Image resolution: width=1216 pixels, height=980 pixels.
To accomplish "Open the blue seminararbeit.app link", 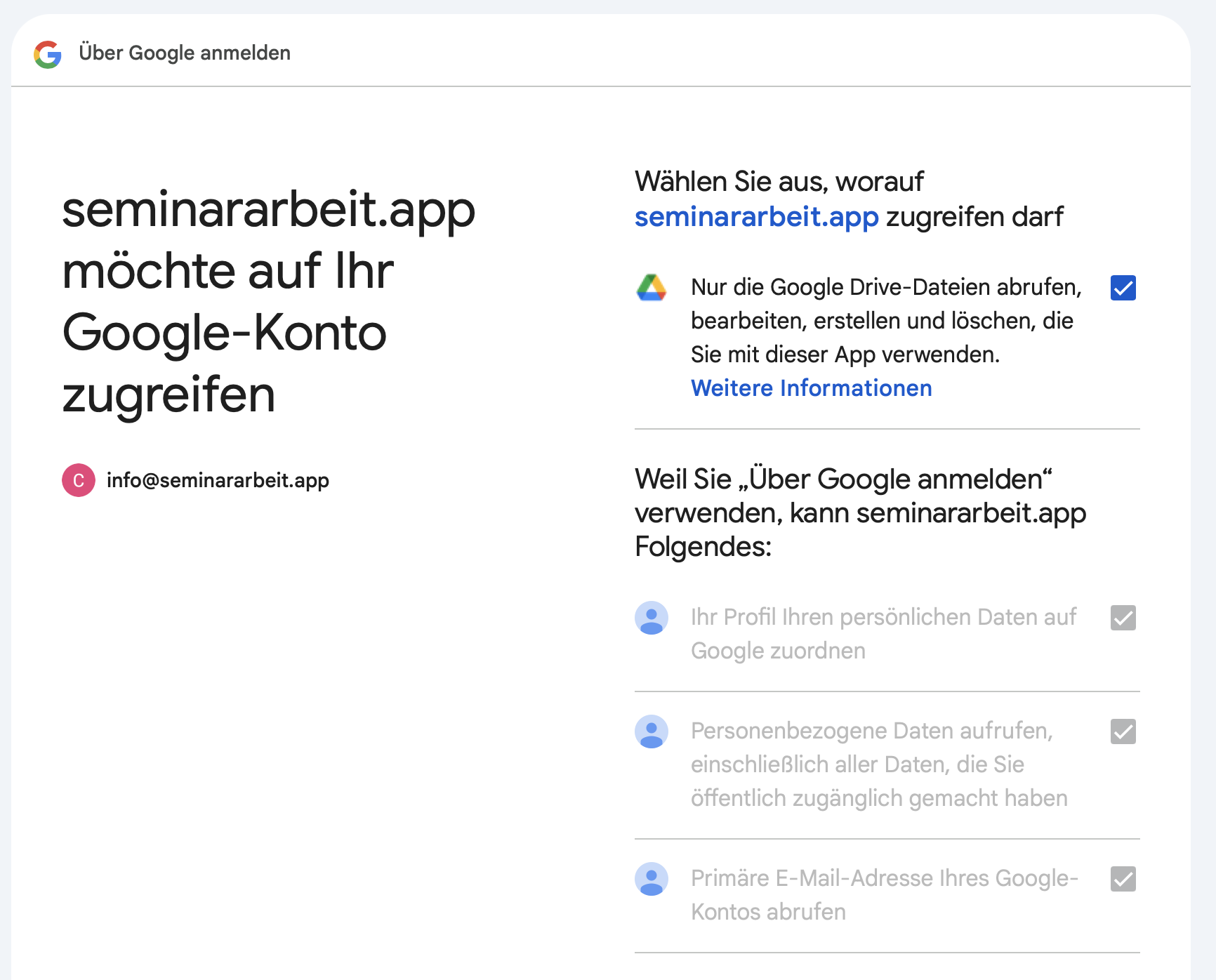I will coord(757,218).
